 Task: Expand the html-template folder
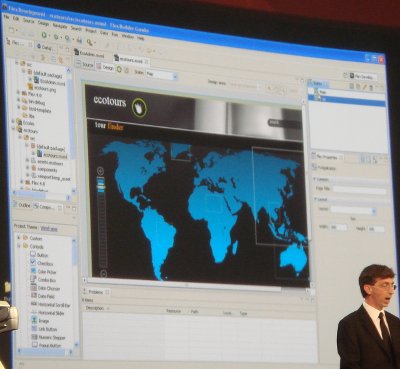(19, 107)
